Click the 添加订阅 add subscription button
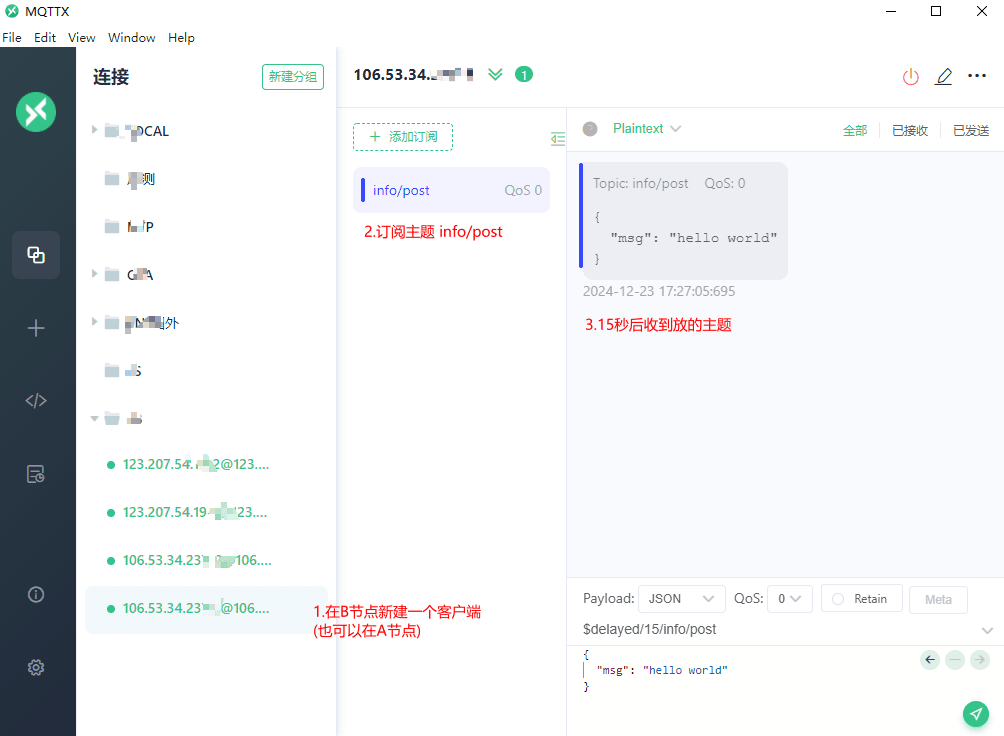 pos(403,137)
